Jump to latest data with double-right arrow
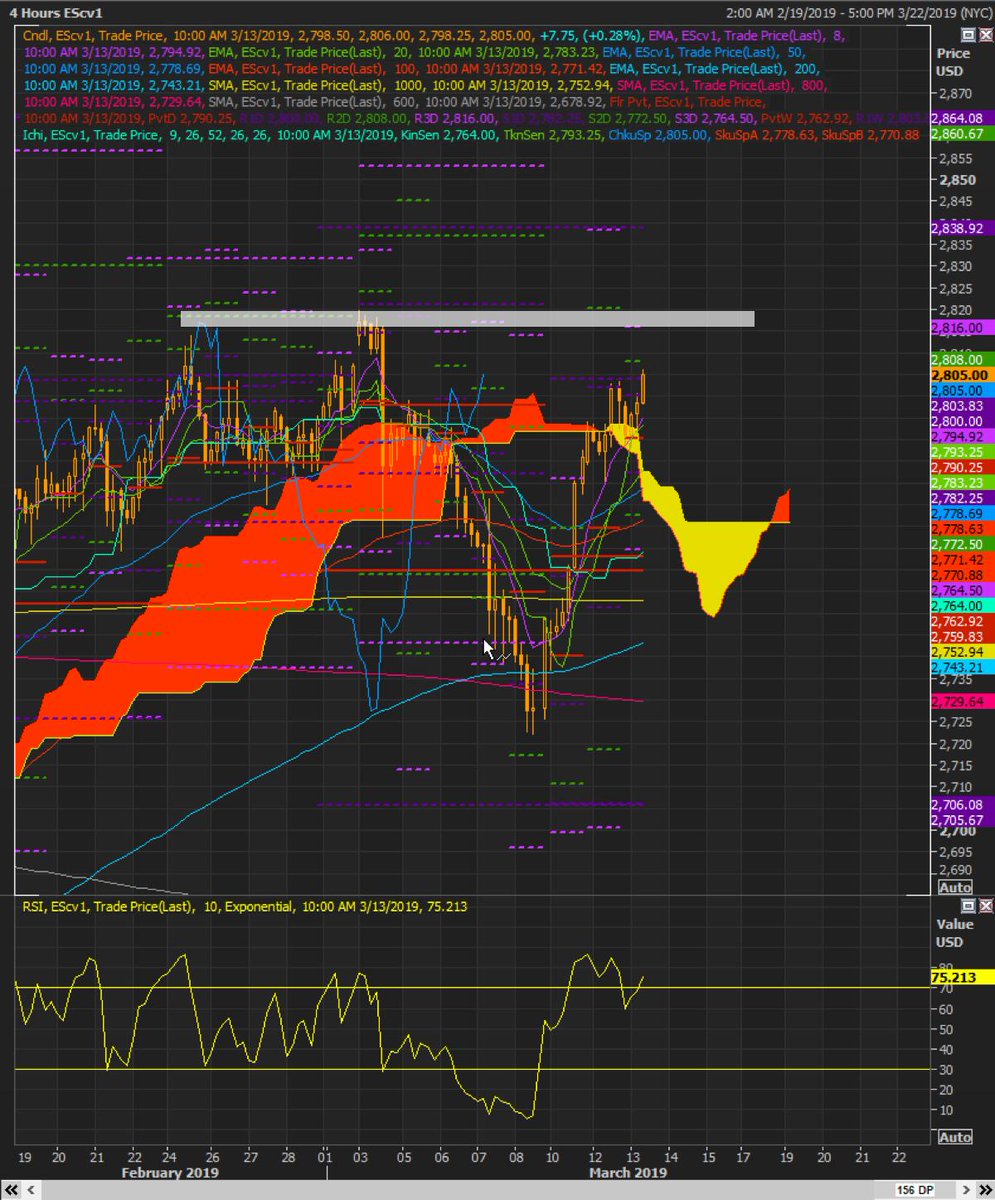 coord(984,1190)
